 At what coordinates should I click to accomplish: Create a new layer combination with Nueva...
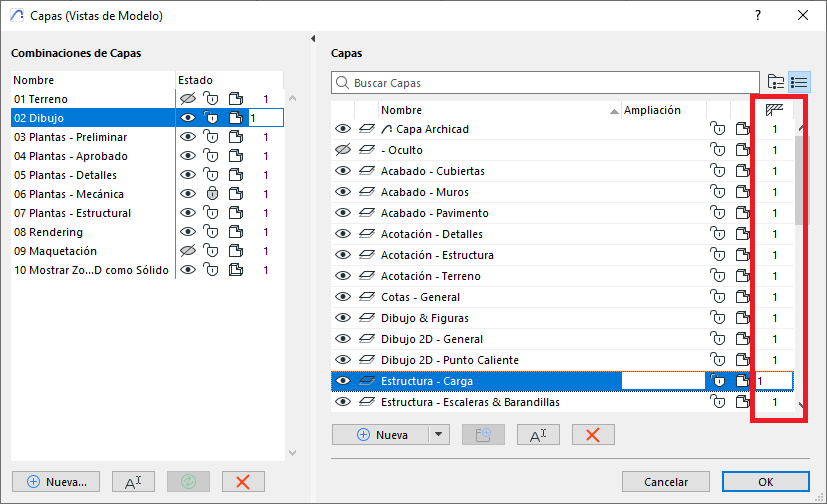pos(57,481)
